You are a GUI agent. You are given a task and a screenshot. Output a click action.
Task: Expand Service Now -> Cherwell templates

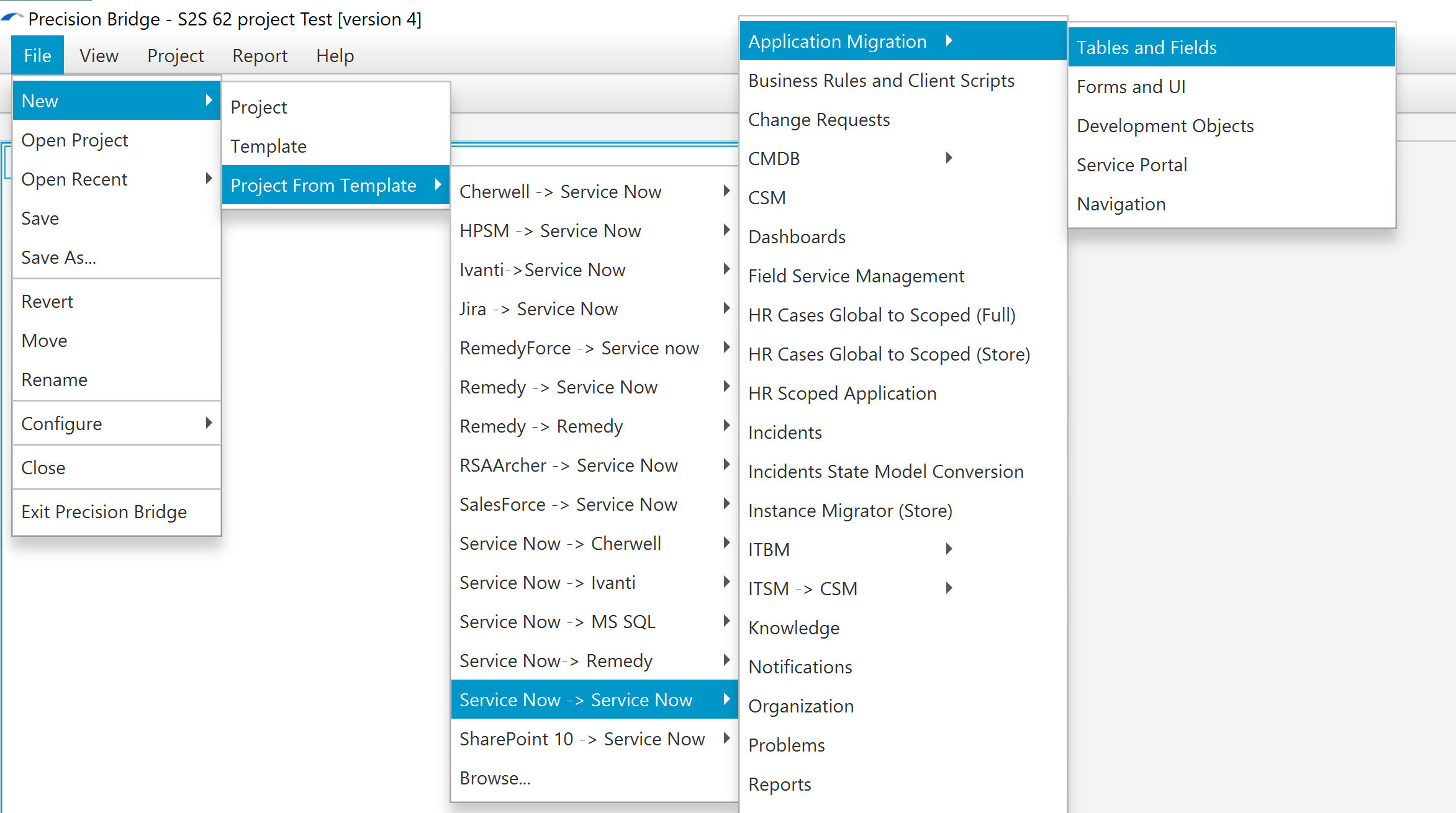[595, 543]
